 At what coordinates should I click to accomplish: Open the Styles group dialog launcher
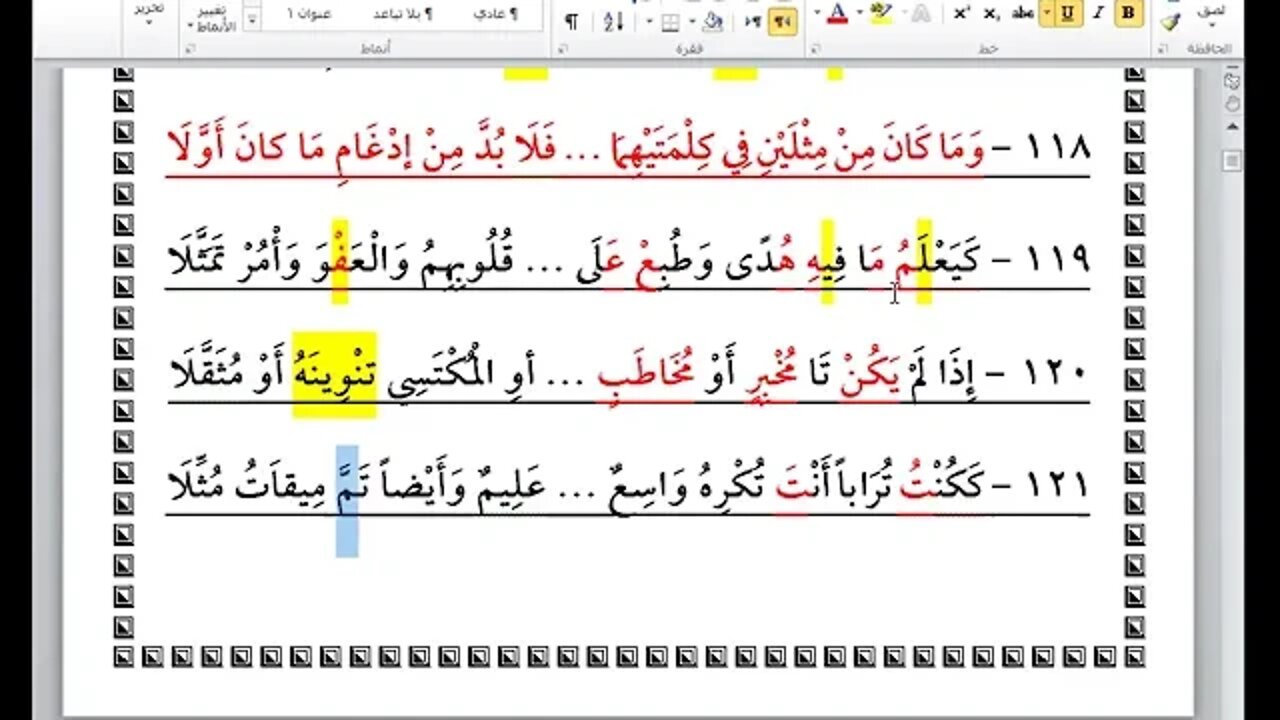(190, 49)
